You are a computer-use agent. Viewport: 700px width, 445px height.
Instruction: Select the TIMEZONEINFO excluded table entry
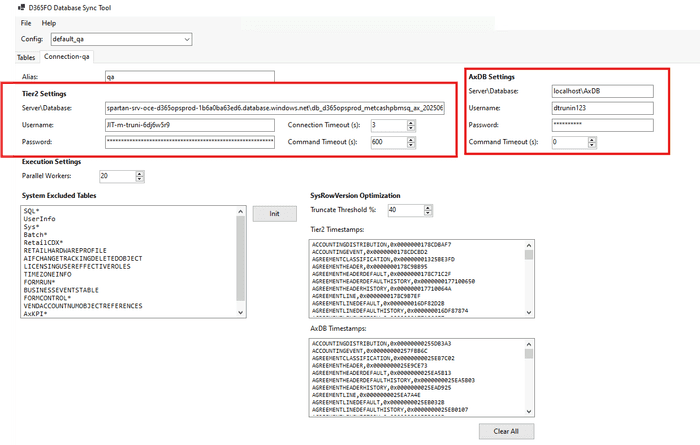(x=47, y=274)
